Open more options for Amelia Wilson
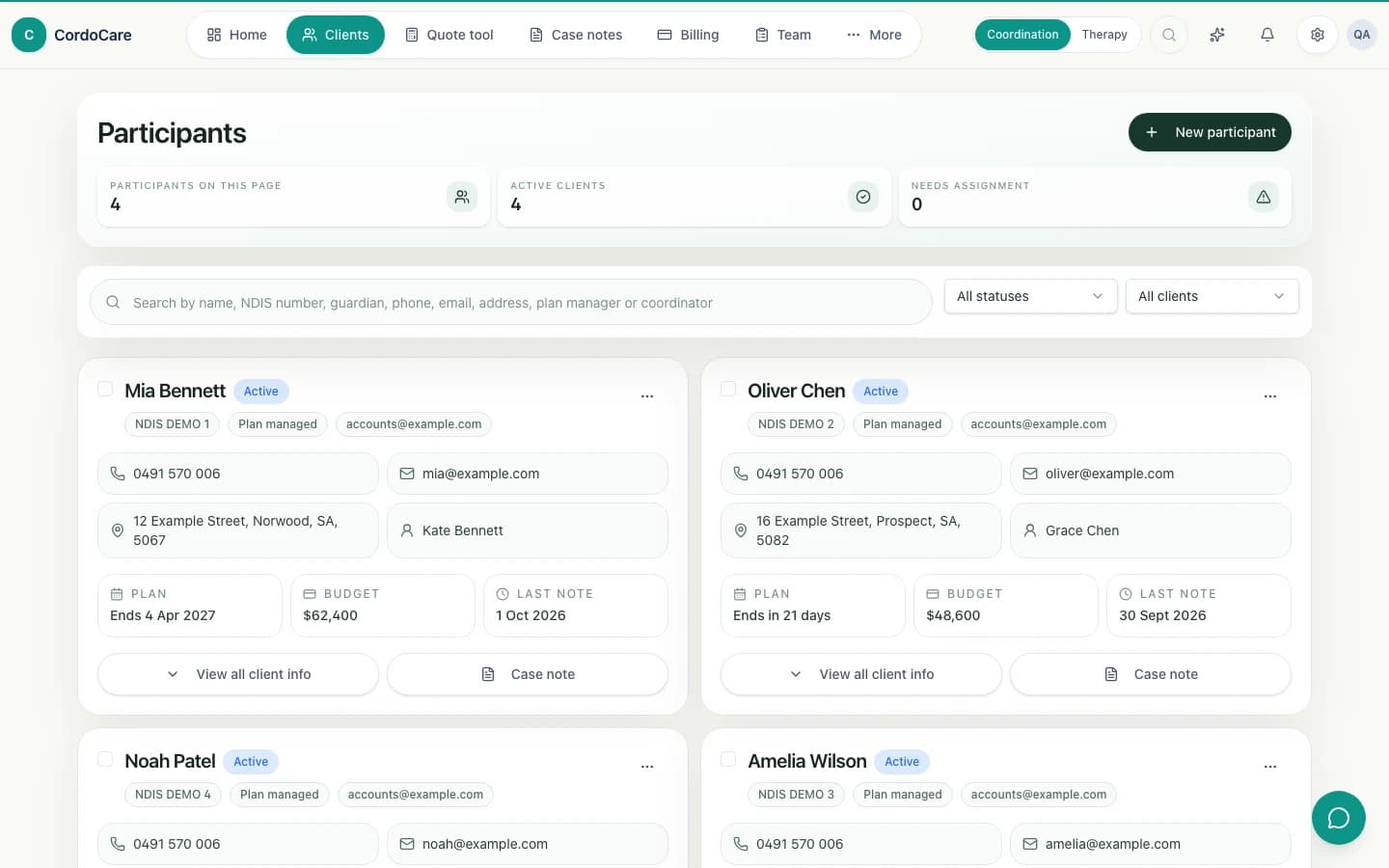This screenshot has height=868, width=1389. [x=1270, y=766]
